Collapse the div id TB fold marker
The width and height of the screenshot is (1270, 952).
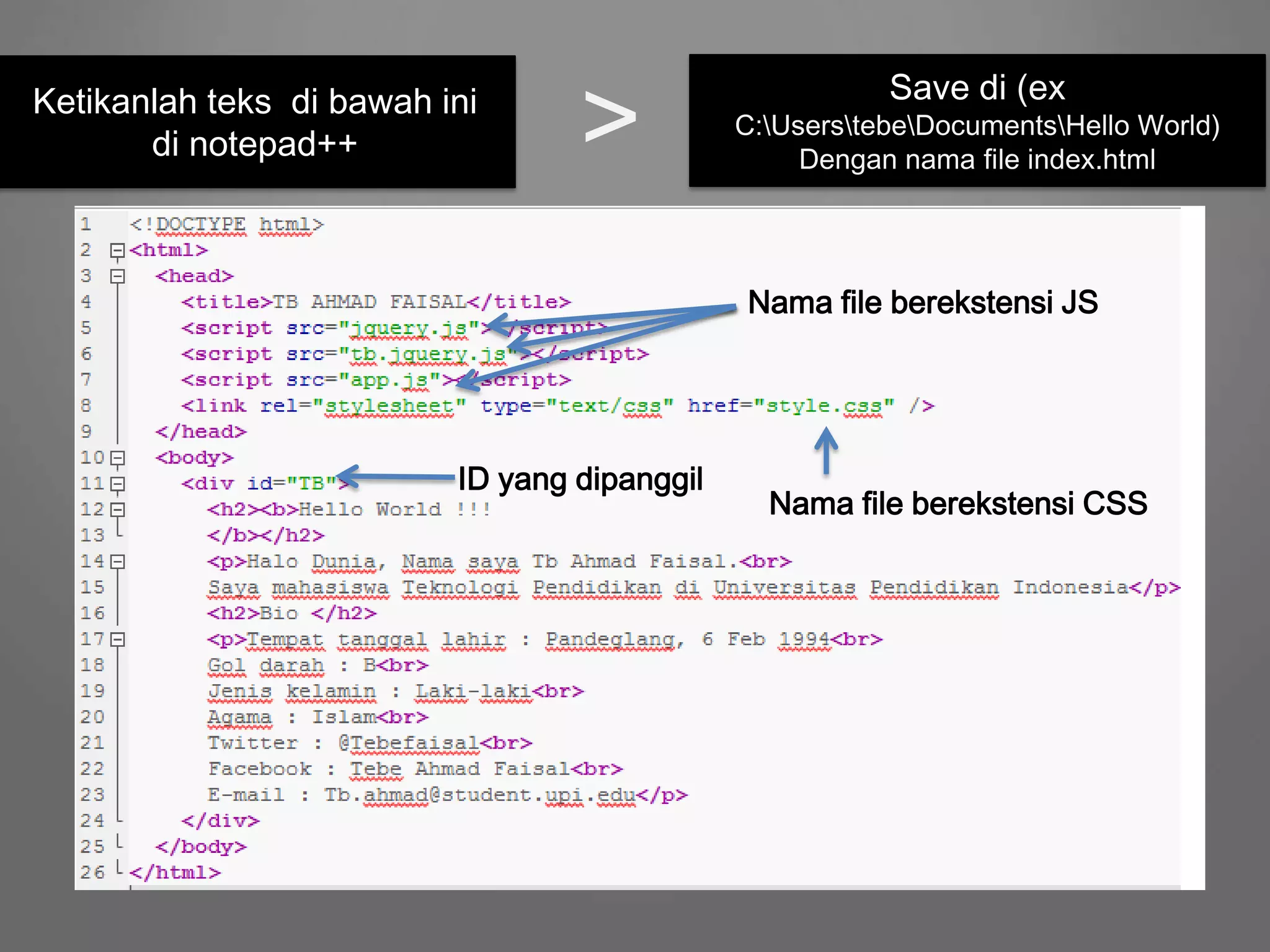pyautogui.click(x=117, y=484)
